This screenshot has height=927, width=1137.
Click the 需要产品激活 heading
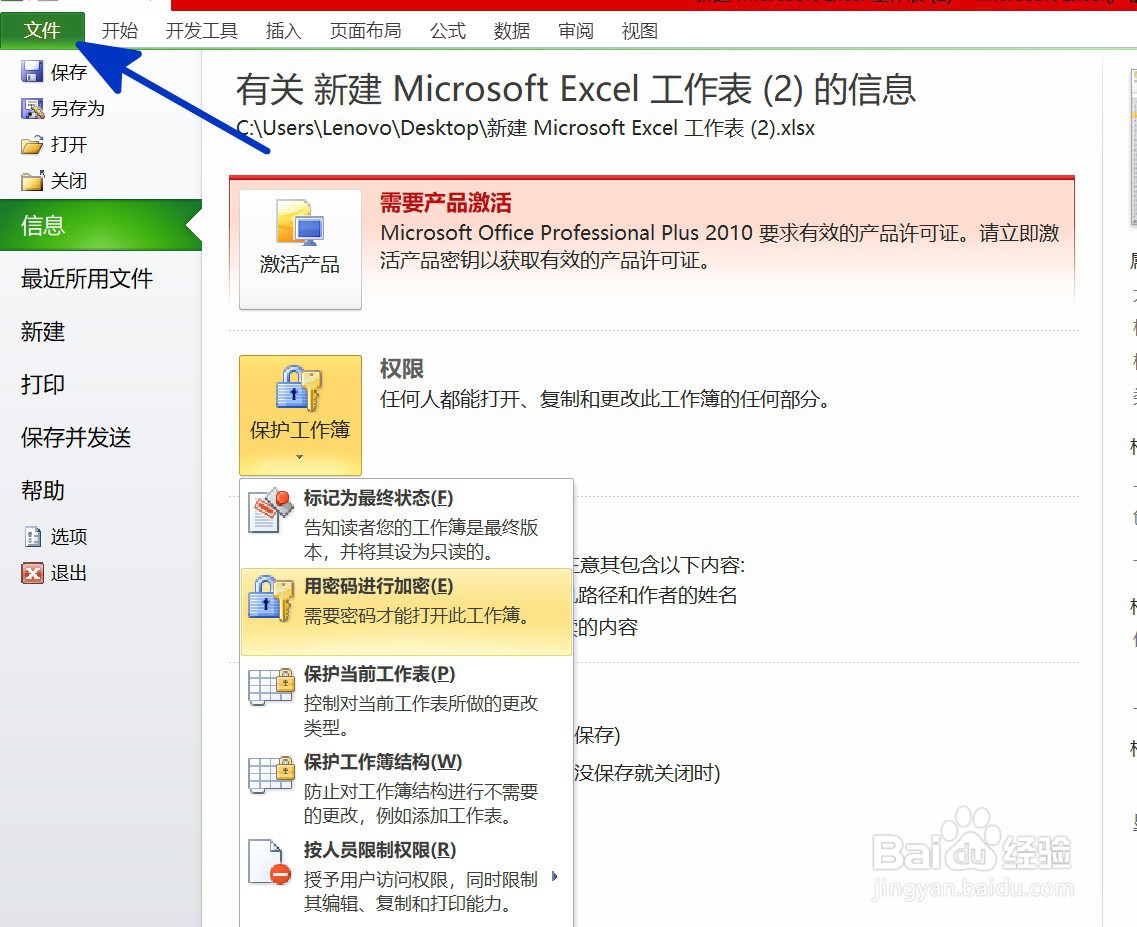click(446, 203)
